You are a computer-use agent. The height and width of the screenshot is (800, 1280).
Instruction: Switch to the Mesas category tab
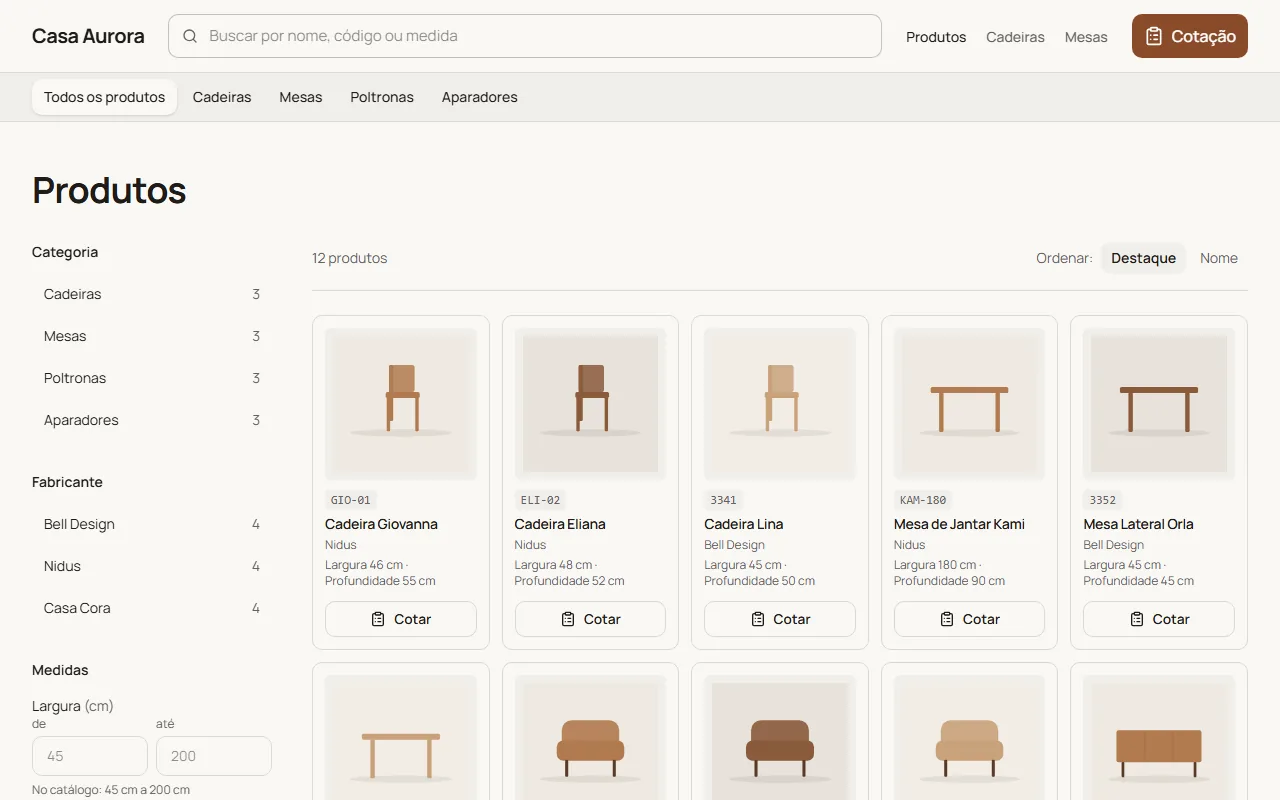pyautogui.click(x=301, y=97)
